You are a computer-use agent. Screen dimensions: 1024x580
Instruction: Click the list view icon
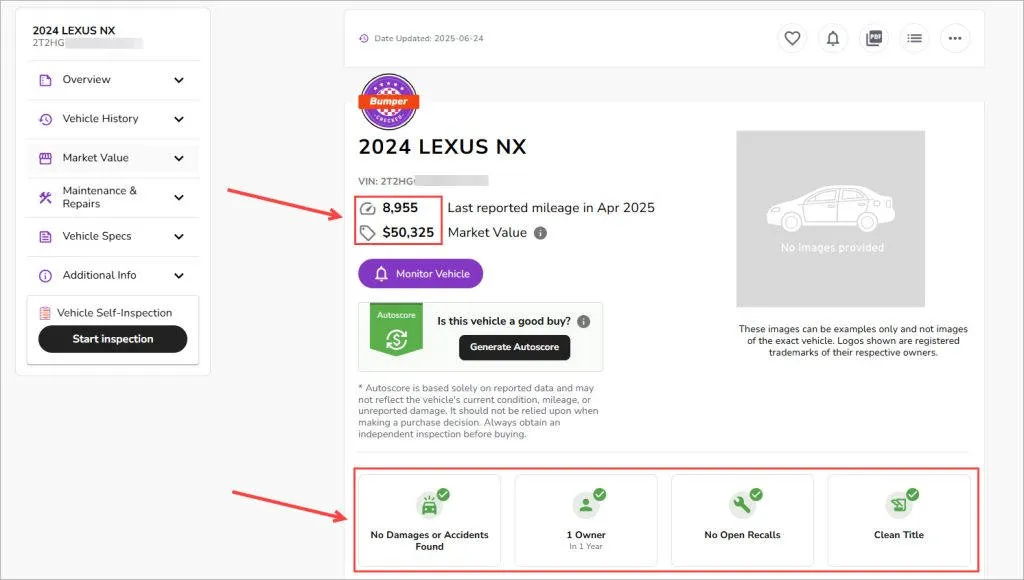click(914, 39)
